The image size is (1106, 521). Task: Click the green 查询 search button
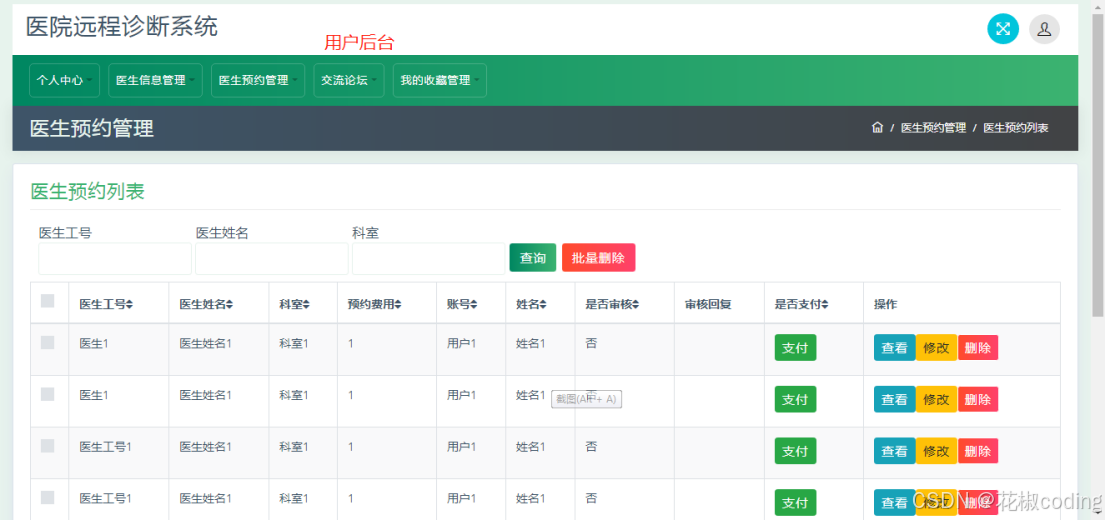click(533, 258)
